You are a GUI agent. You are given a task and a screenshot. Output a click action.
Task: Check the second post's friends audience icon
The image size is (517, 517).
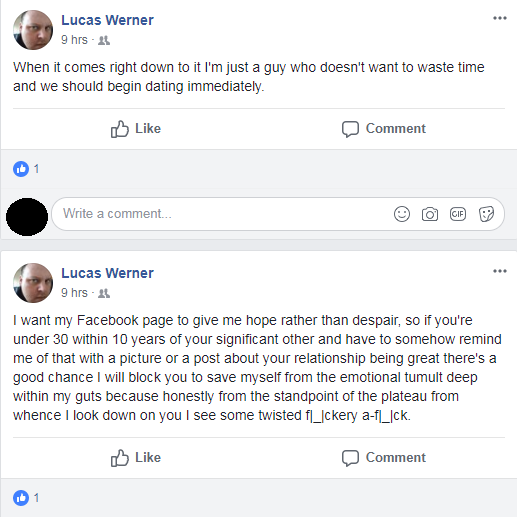pos(104,293)
